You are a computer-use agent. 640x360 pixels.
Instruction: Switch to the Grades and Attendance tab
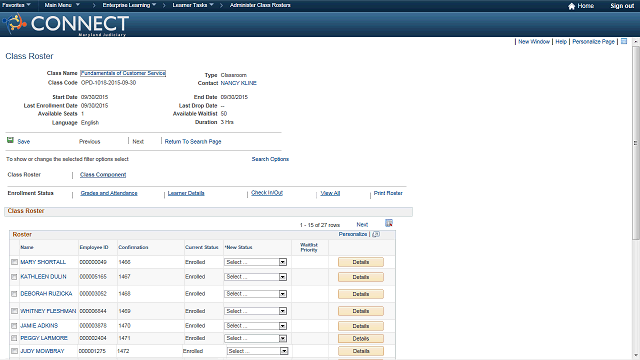[109, 193]
